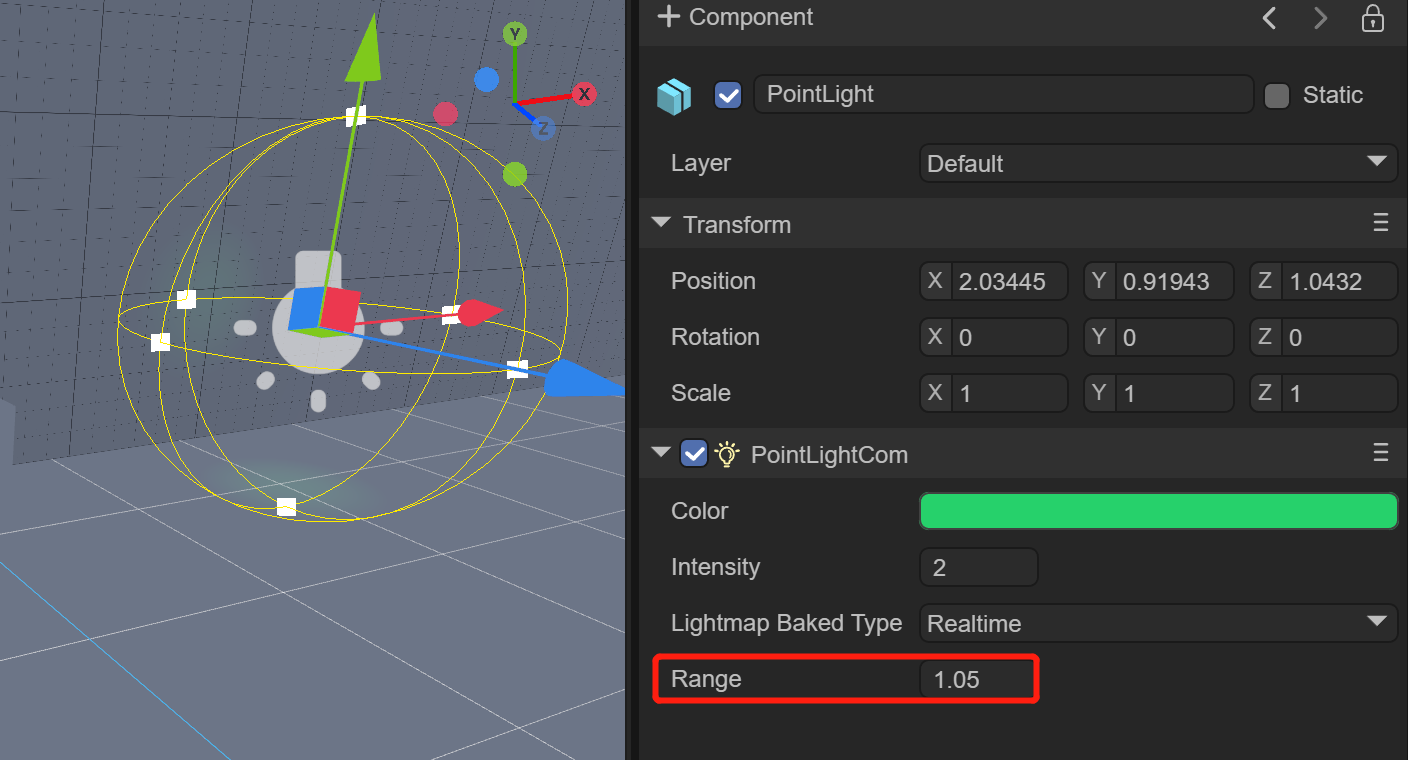Open the Transform section options menu
Viewport: 1408px width, 760px height.
(x=1381, y=223)
